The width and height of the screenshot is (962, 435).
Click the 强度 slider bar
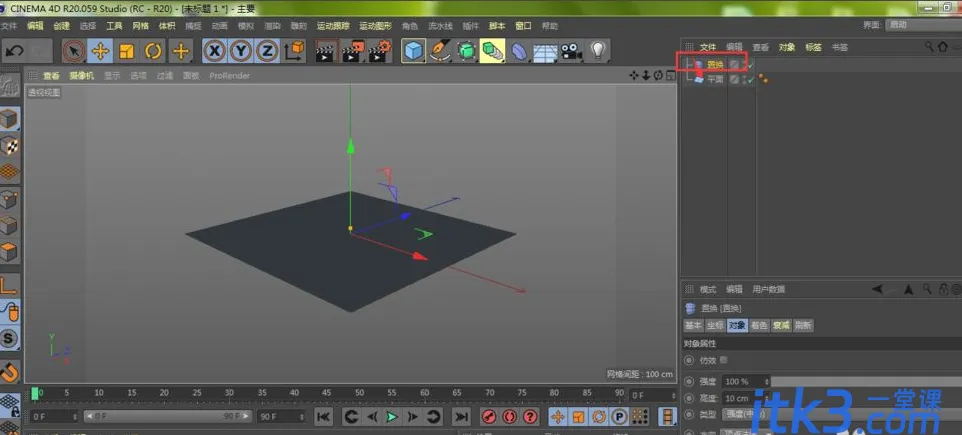(865, 381)
